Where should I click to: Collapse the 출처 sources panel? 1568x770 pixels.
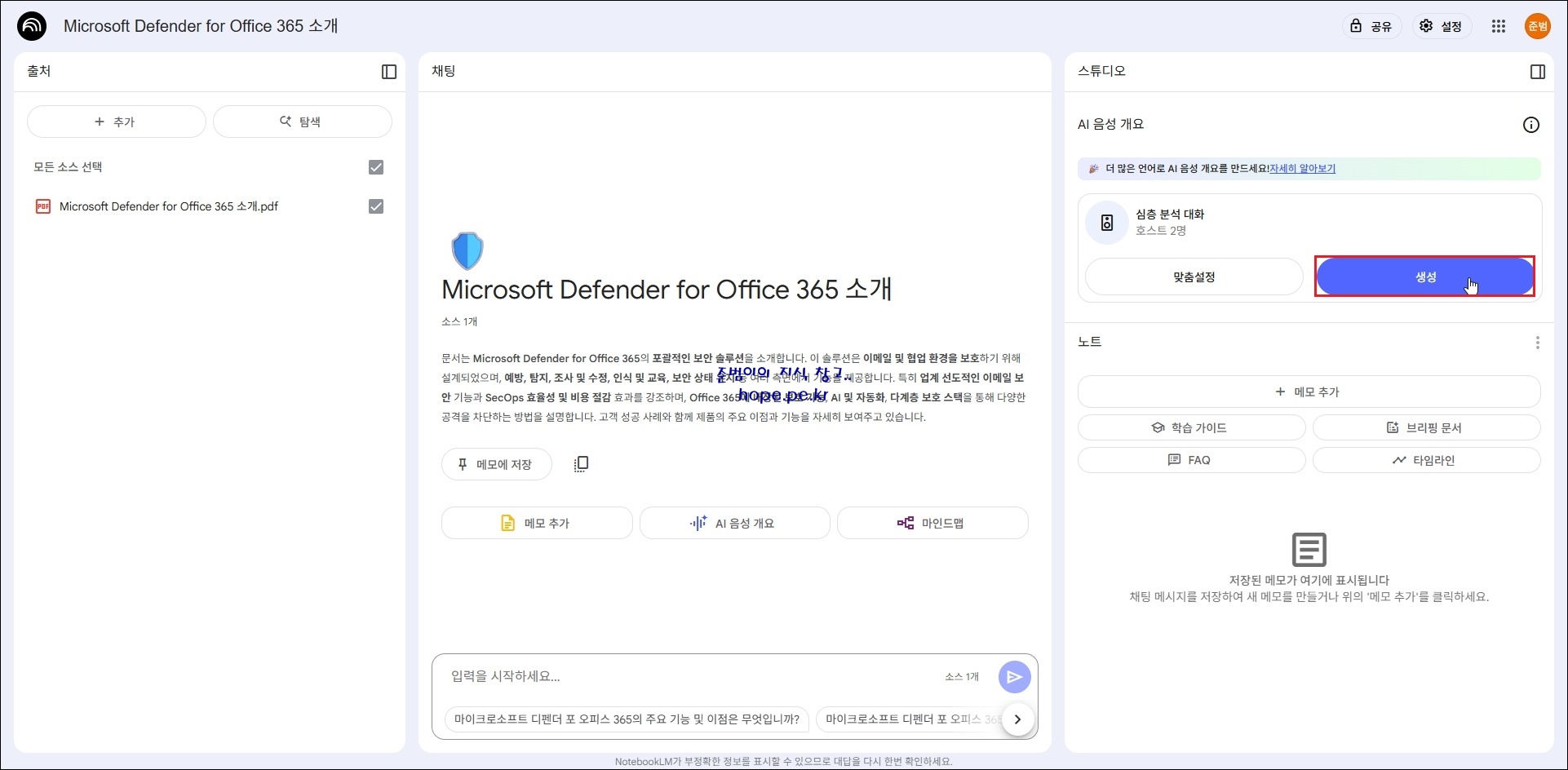pyautogui.click(x=389, y=72)
